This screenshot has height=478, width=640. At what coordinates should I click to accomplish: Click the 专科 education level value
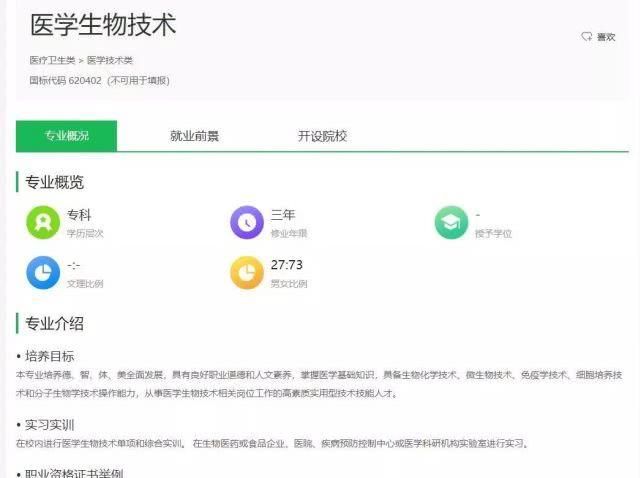tap(79, 215)
